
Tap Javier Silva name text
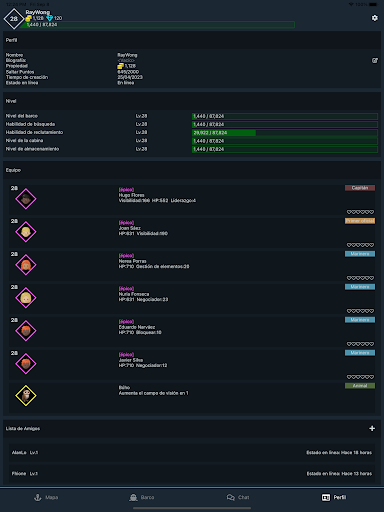[131, 360]
